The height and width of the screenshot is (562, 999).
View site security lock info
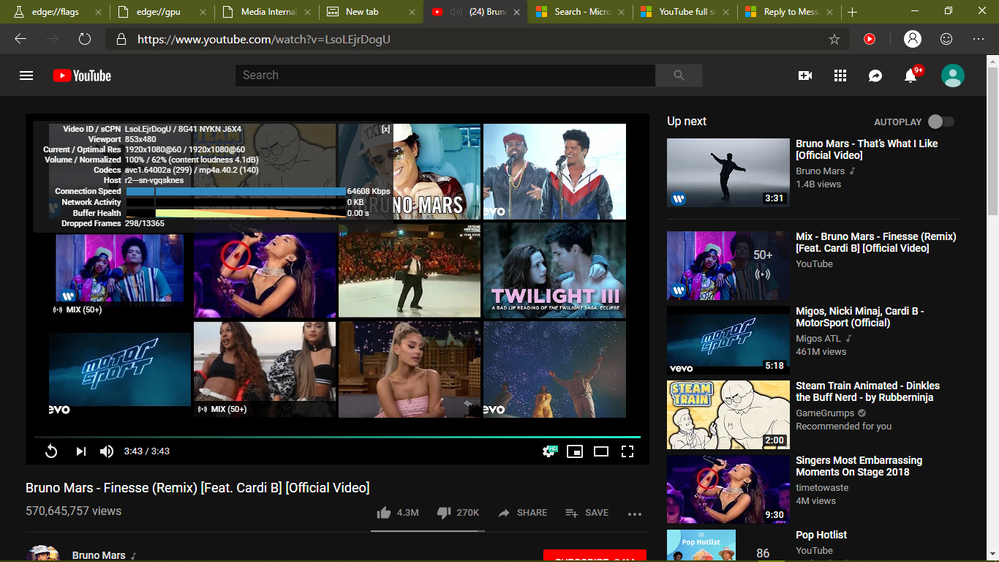coord(121,40)
